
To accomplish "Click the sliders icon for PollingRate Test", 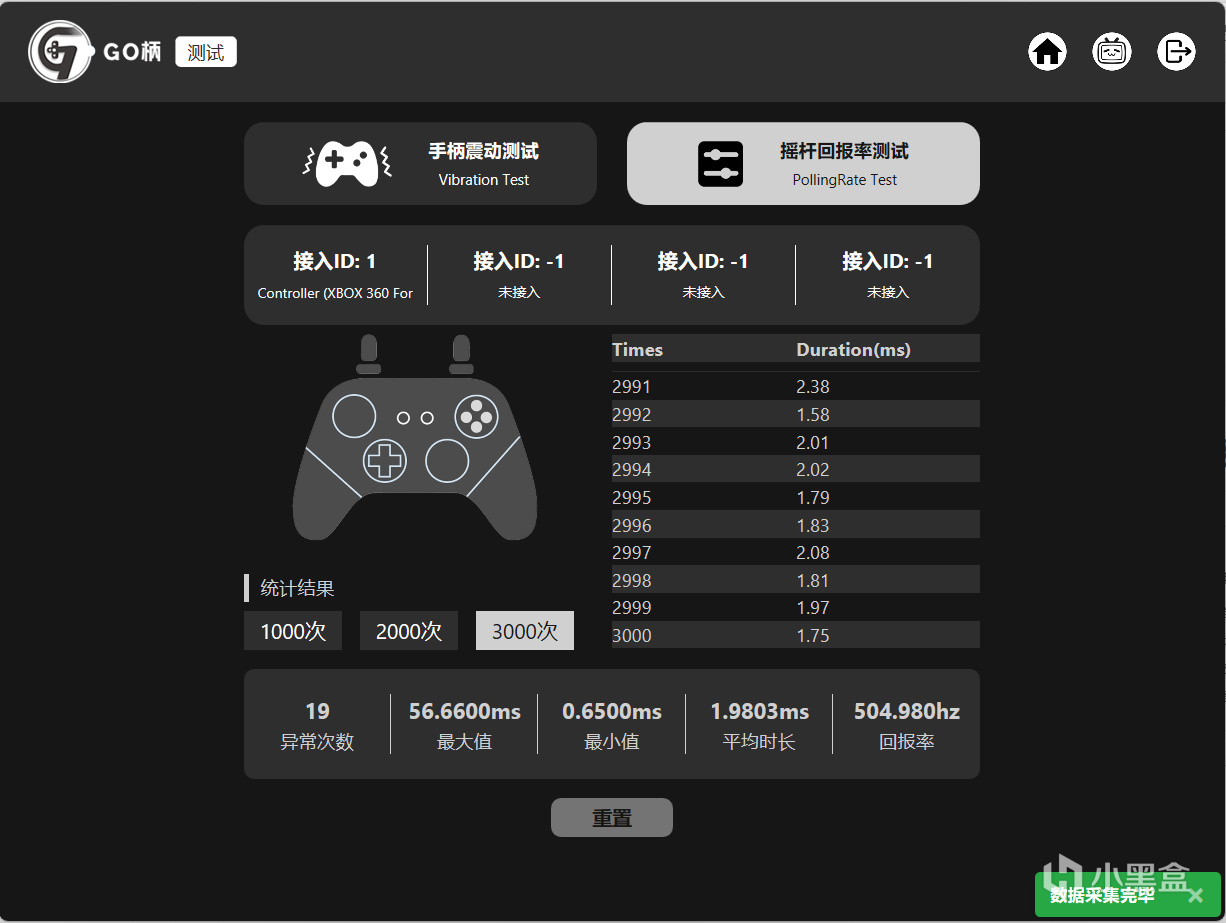I will (720, 164).
